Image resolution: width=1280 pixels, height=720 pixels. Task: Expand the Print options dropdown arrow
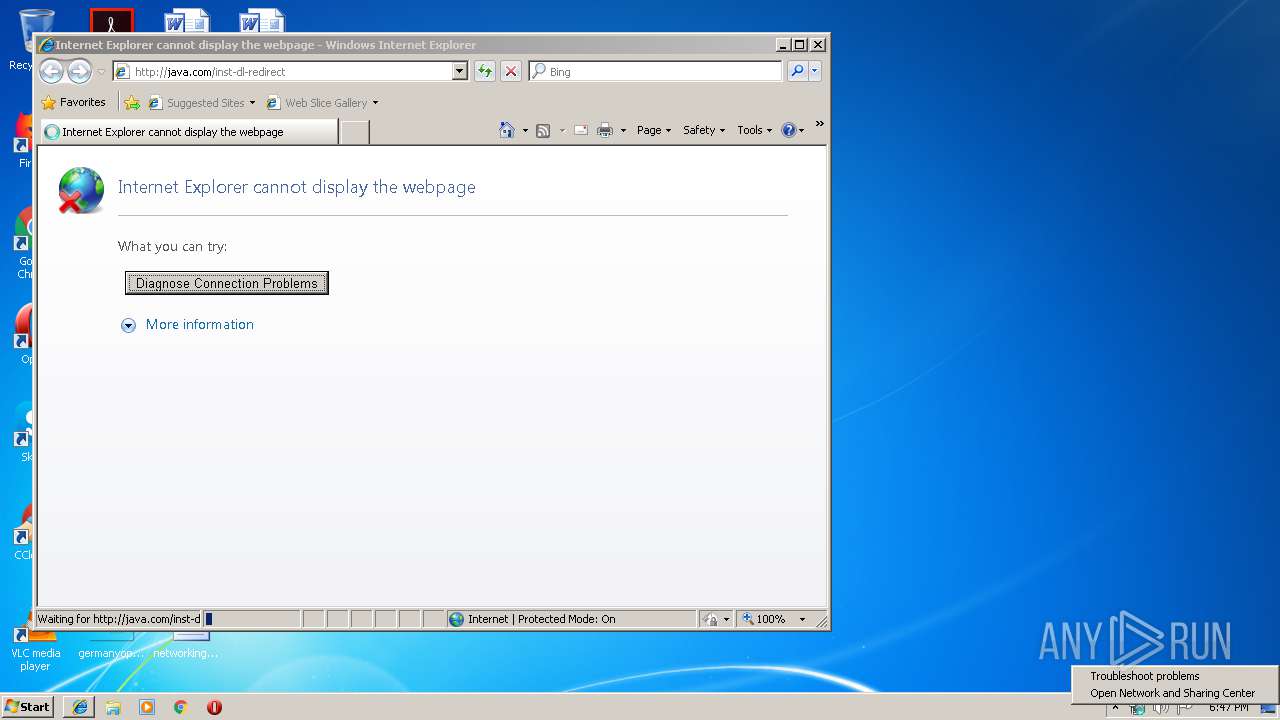point(623,131)
